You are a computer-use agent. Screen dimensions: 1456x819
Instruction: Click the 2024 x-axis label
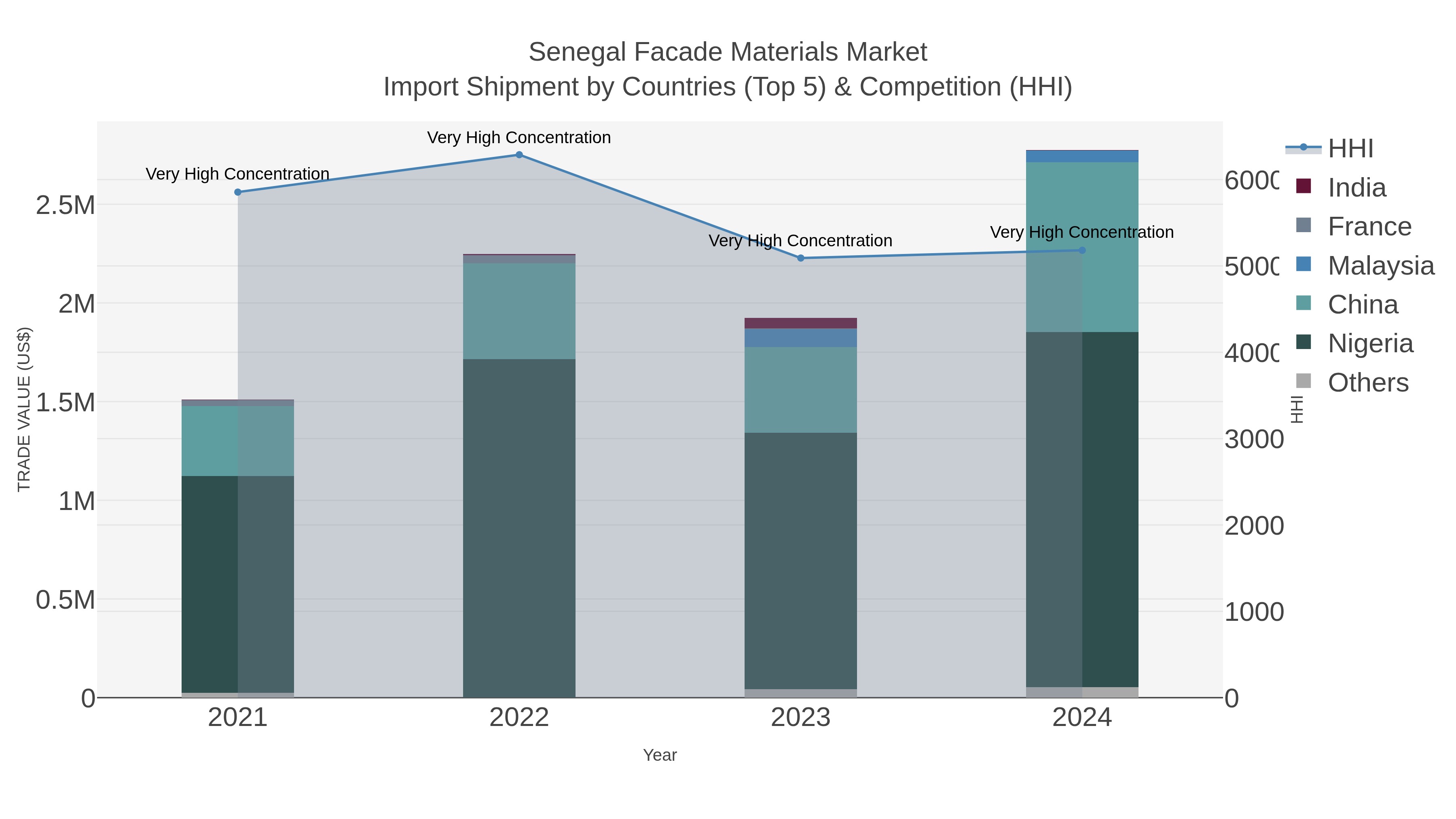(1082, 718)
